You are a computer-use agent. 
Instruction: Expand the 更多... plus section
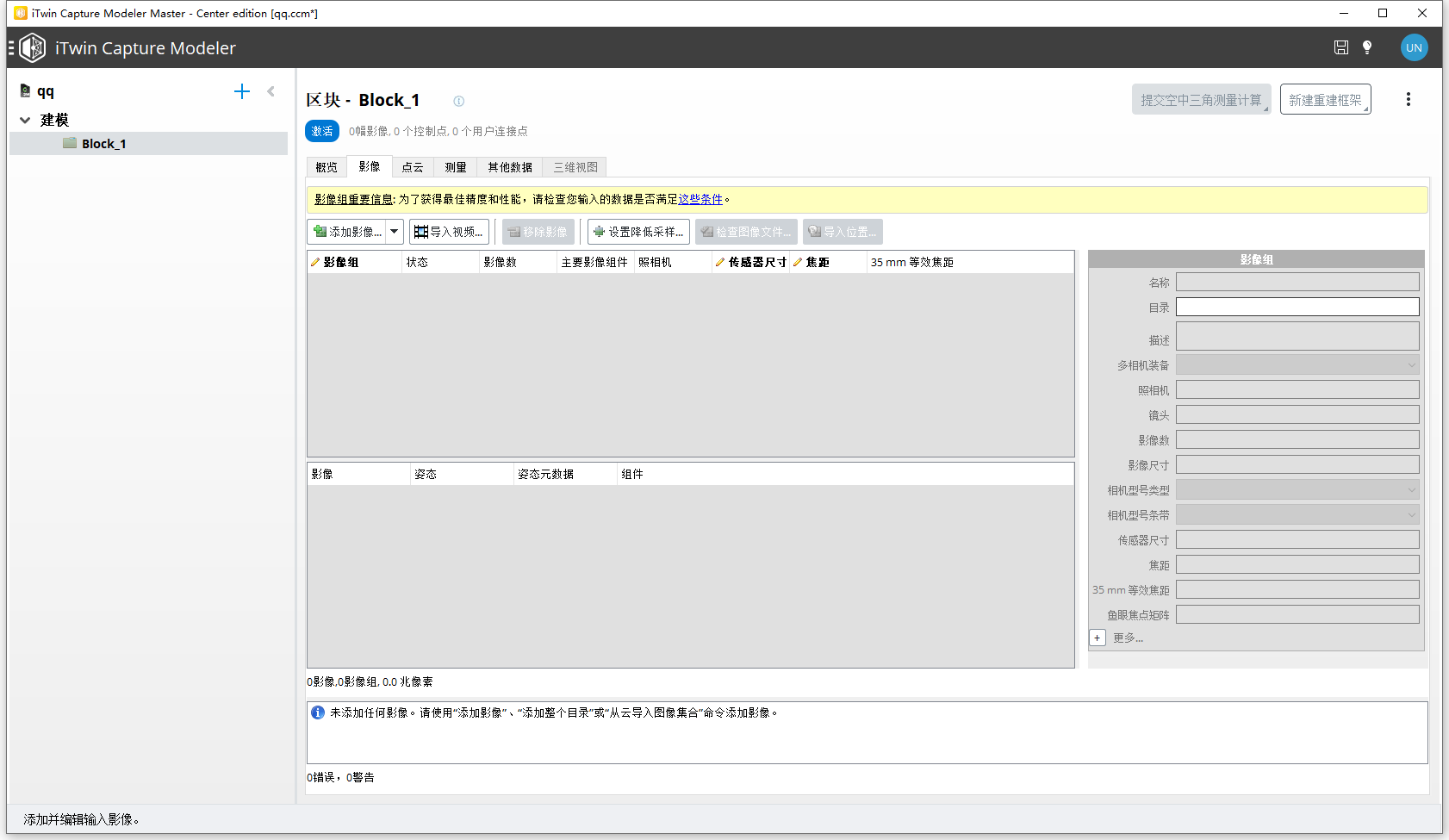click(1098, 638)
